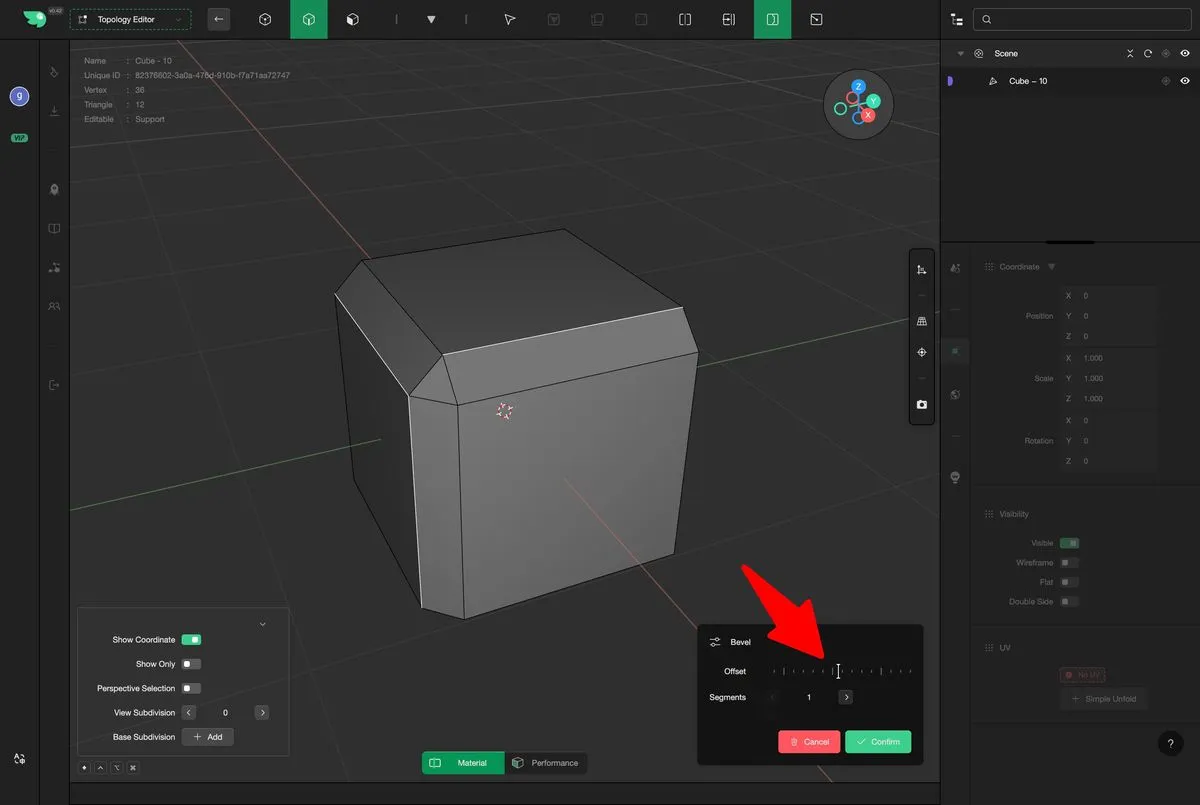1200x805 pixels.
Task: Click the Z axis on the orientation gizmo
Action: click(x=858, y=87)
